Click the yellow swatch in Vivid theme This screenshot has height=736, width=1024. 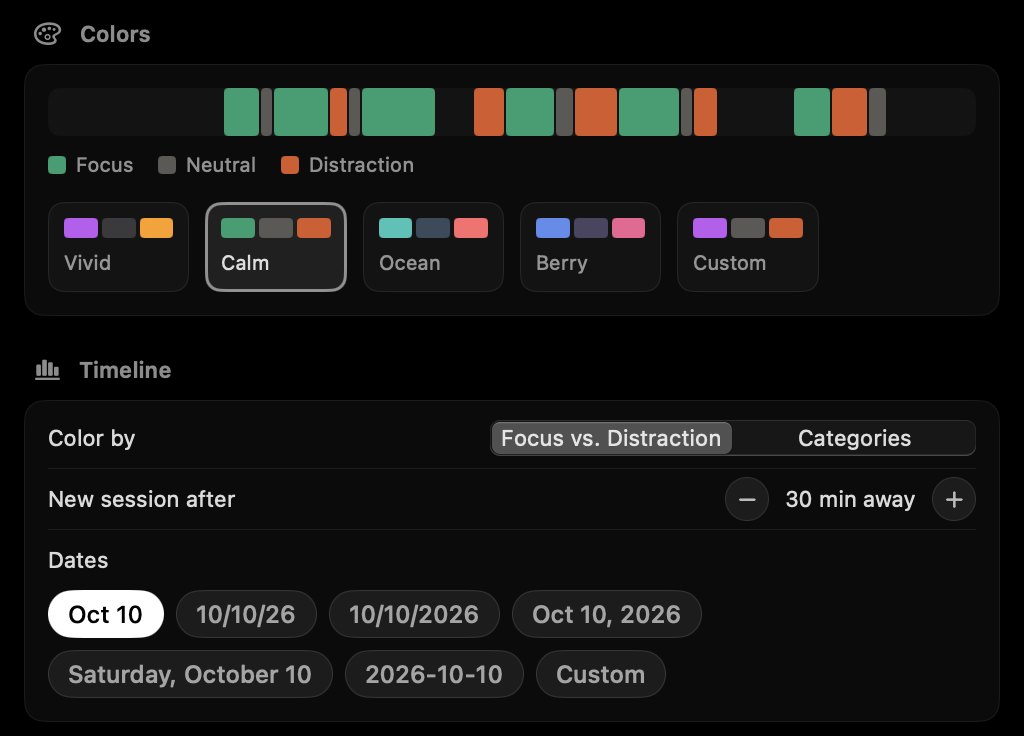[x=157, y=228]
